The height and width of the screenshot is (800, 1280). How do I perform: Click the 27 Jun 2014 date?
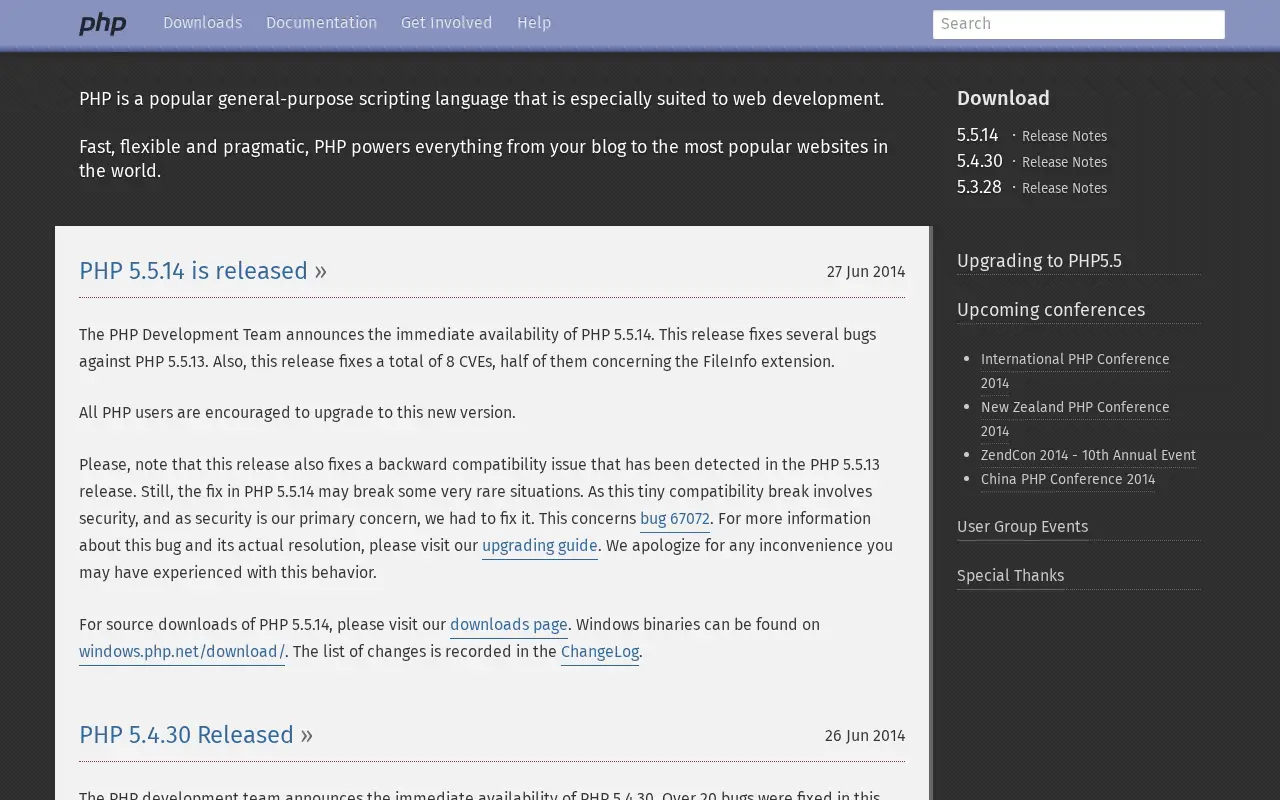(866, 272)
